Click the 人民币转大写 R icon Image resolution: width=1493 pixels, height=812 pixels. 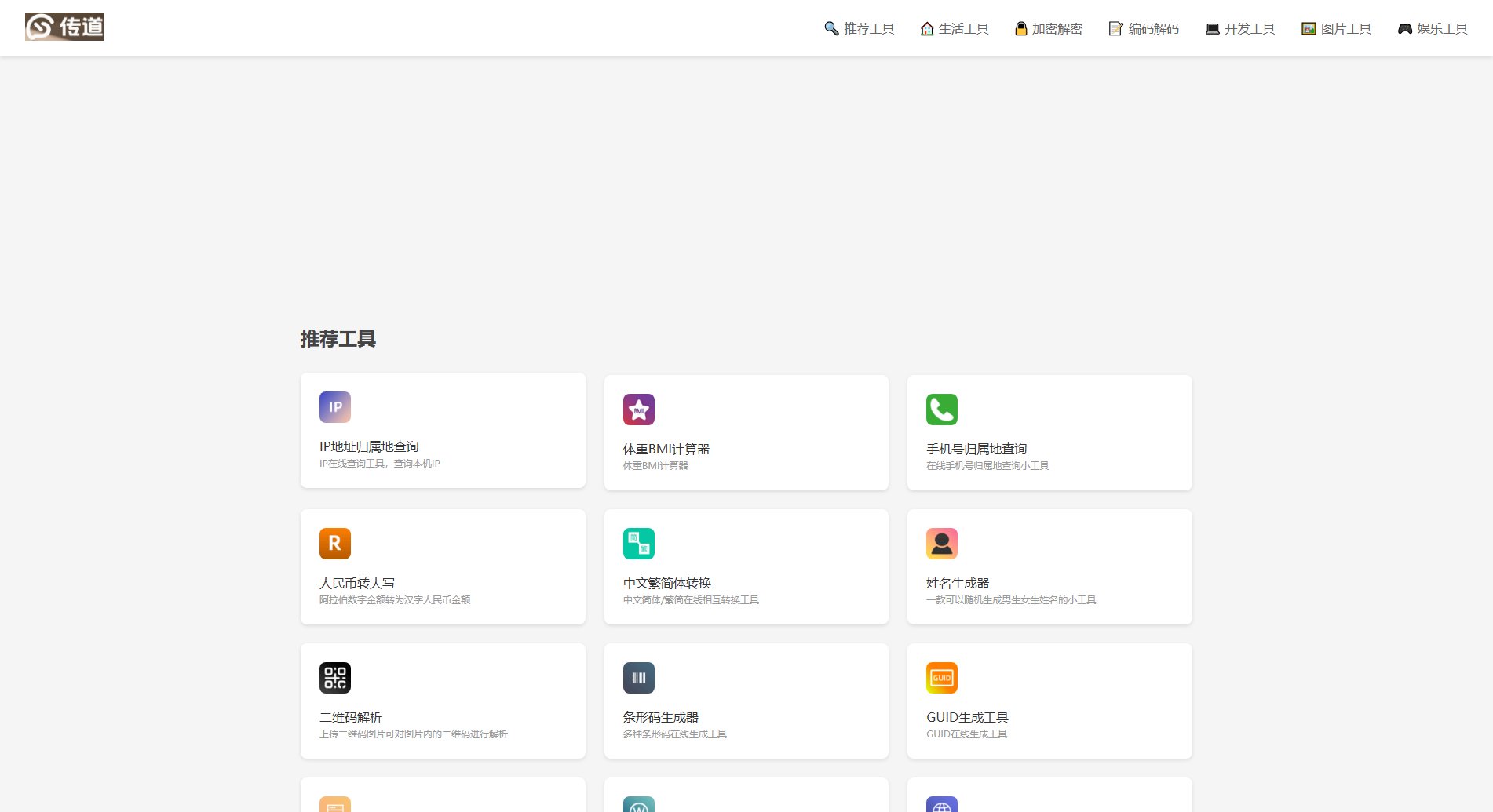pyautogui.click(x=335, y=543)
